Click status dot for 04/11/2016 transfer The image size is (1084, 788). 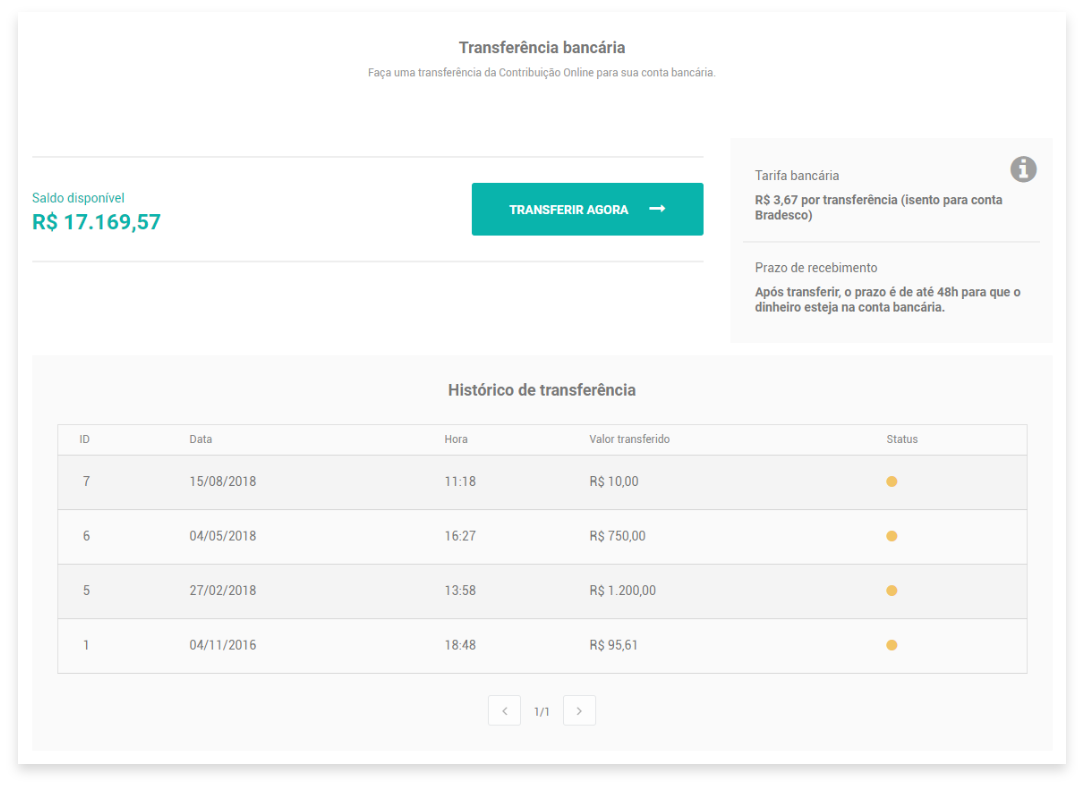click(892, 646)
